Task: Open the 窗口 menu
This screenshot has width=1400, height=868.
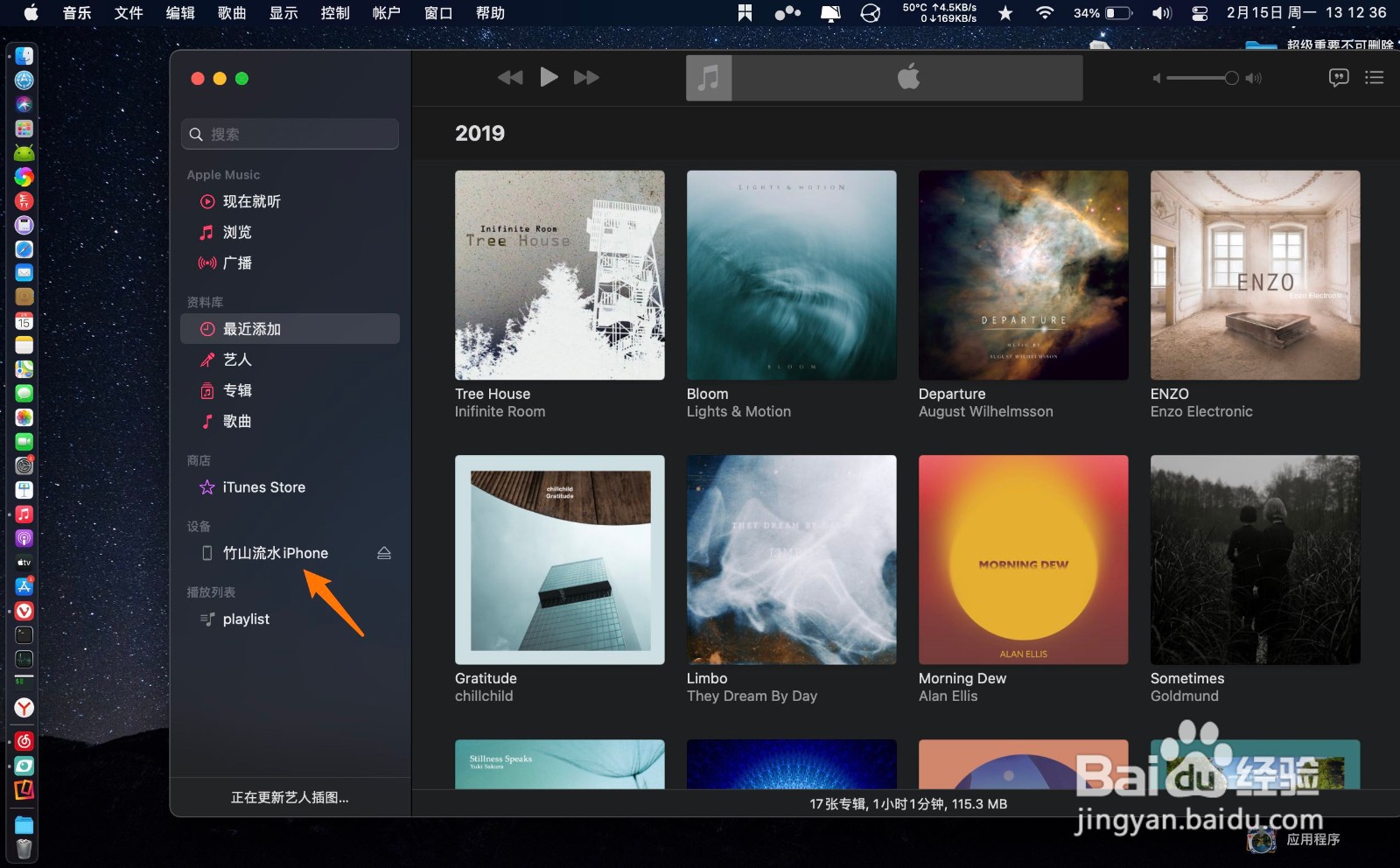Action: [x=438, y=13]
